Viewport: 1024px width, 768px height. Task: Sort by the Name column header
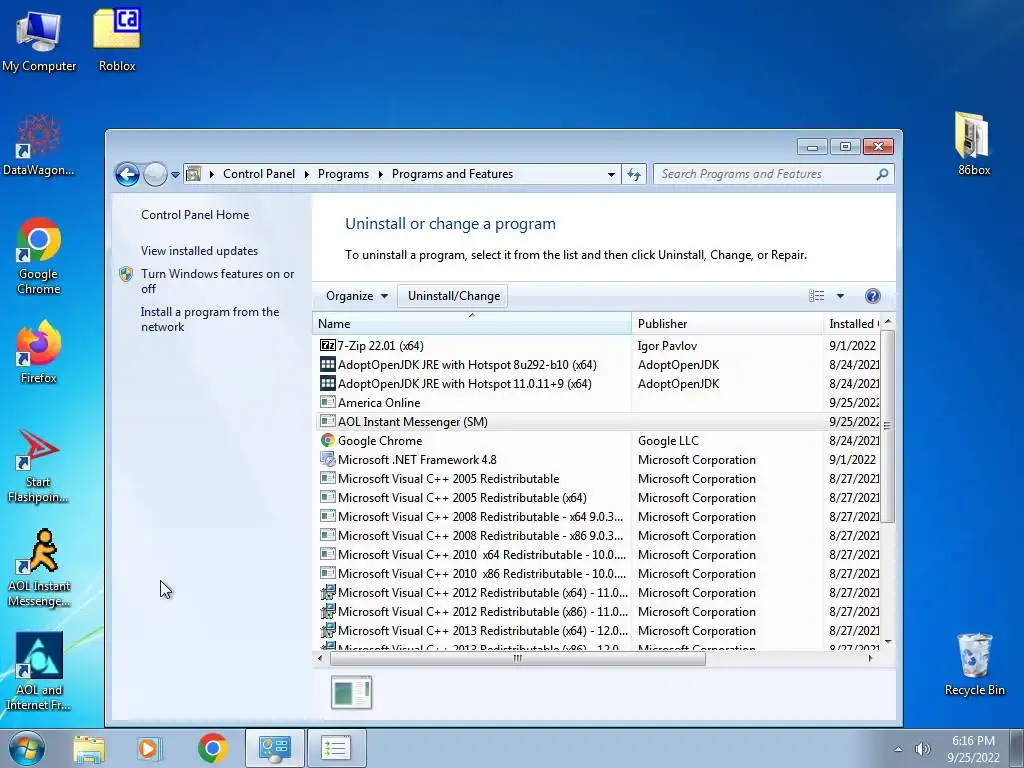coord(472,324)
